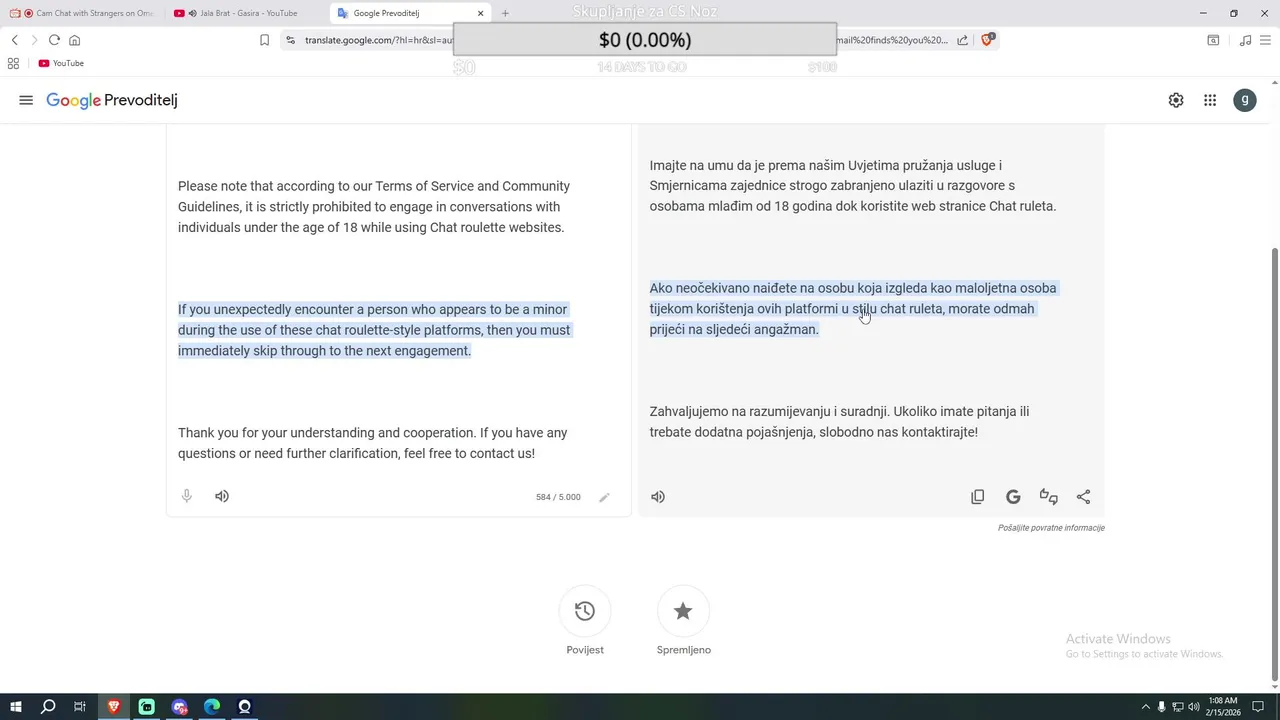Show hidden system tray icons
The width and height of the screenshot is (1280, 720).
click(1146, 707)
